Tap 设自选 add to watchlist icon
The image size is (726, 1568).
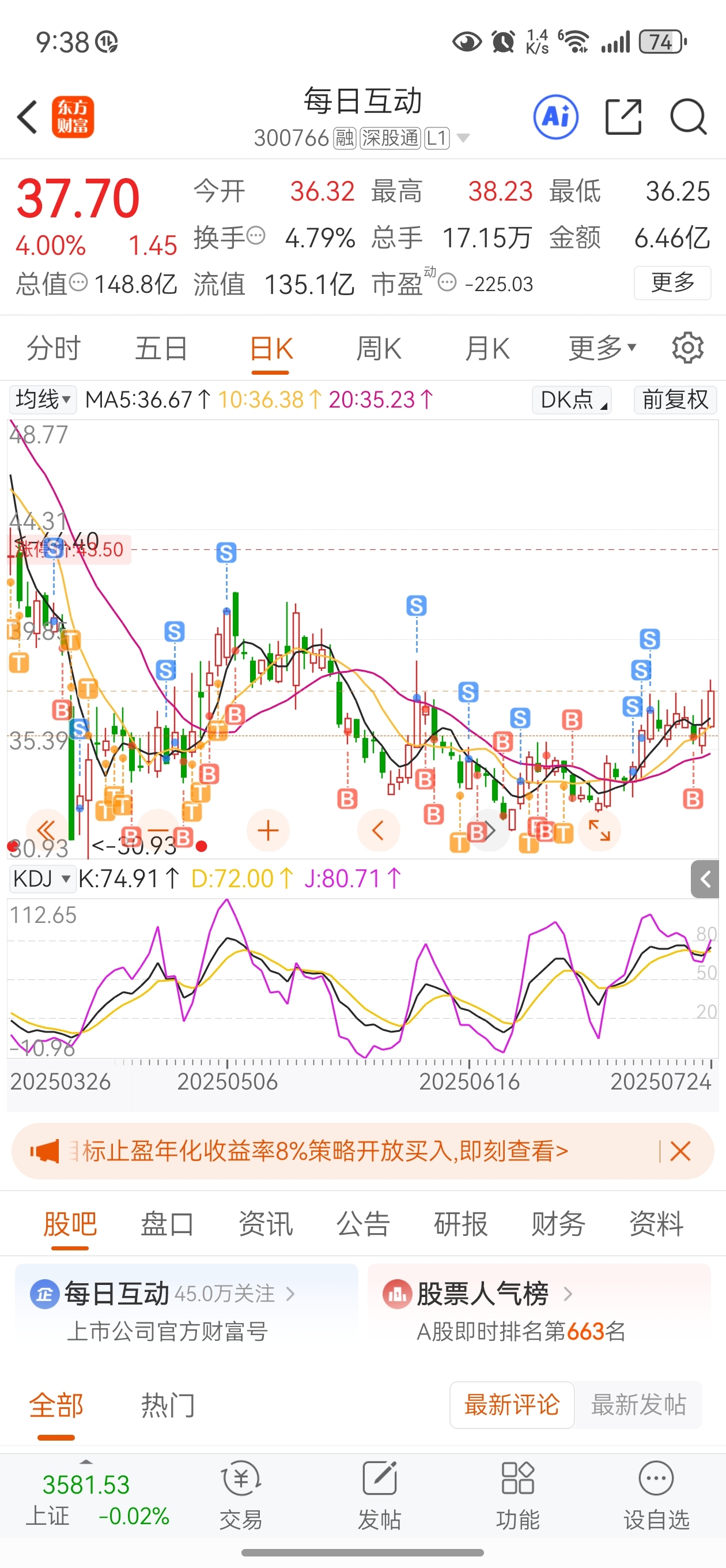tap(656, 1496)
